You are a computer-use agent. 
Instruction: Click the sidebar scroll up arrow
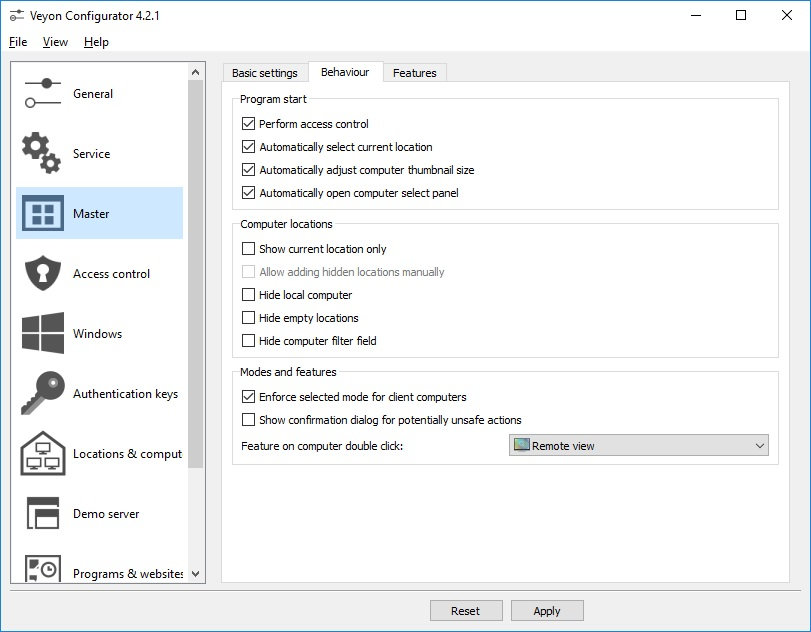click(196, 72)
